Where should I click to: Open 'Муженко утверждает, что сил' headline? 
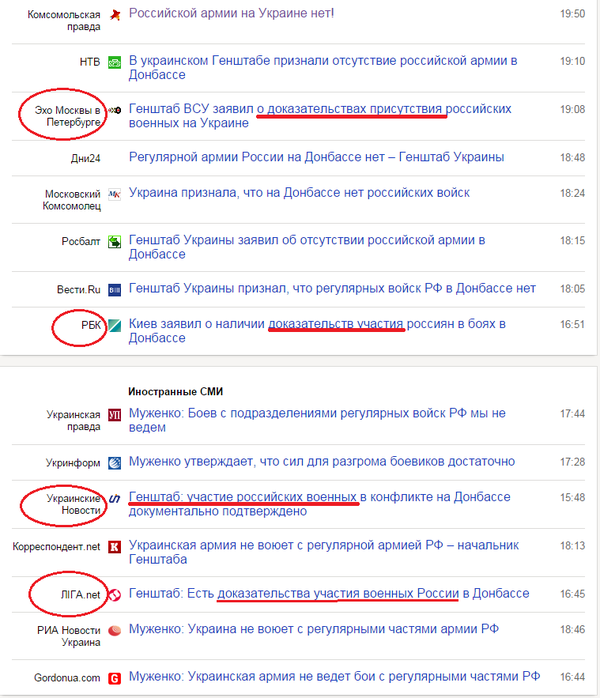coord(321,462)
